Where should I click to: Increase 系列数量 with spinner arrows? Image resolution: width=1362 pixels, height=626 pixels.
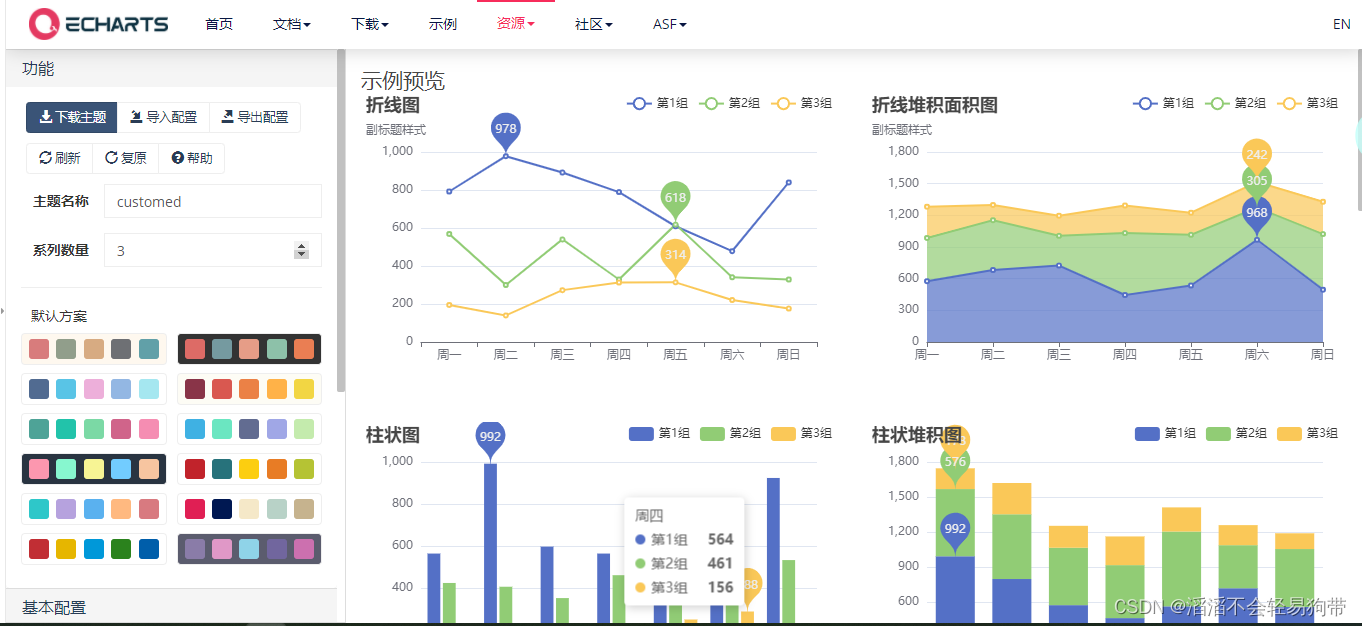[x=301, y=246]
